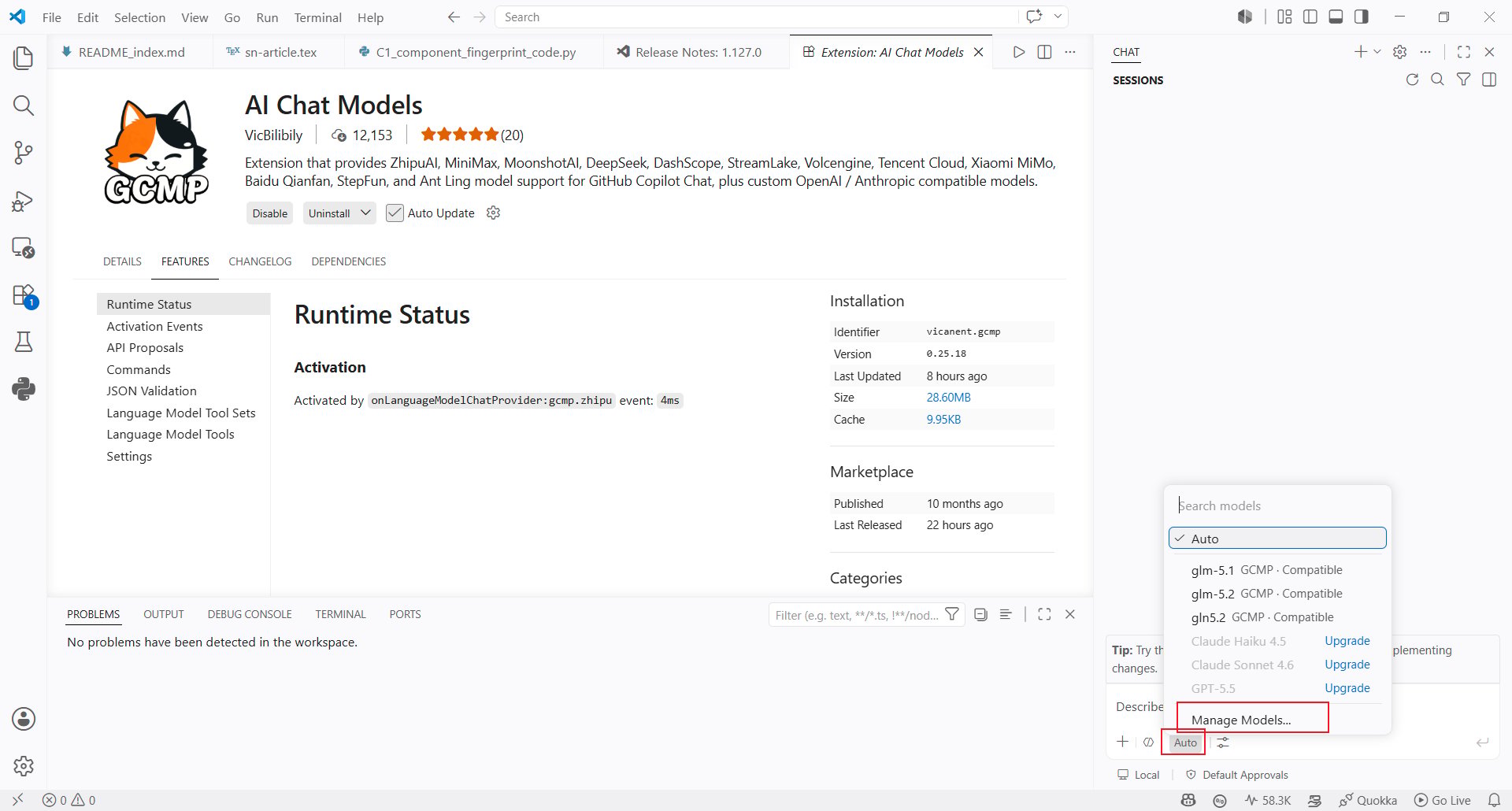Open the Default Approvals selector
The height and width of the screenshot is (811, 1512).
pos(1237,775)
